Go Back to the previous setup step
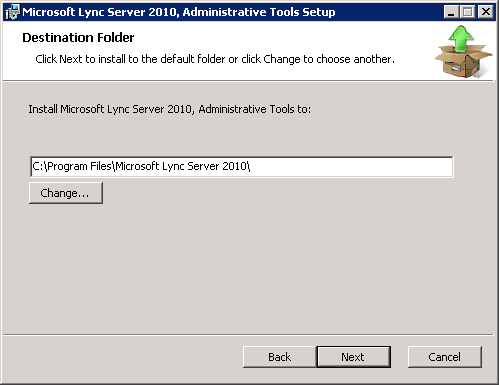499x385 pixels. [279, 357]
